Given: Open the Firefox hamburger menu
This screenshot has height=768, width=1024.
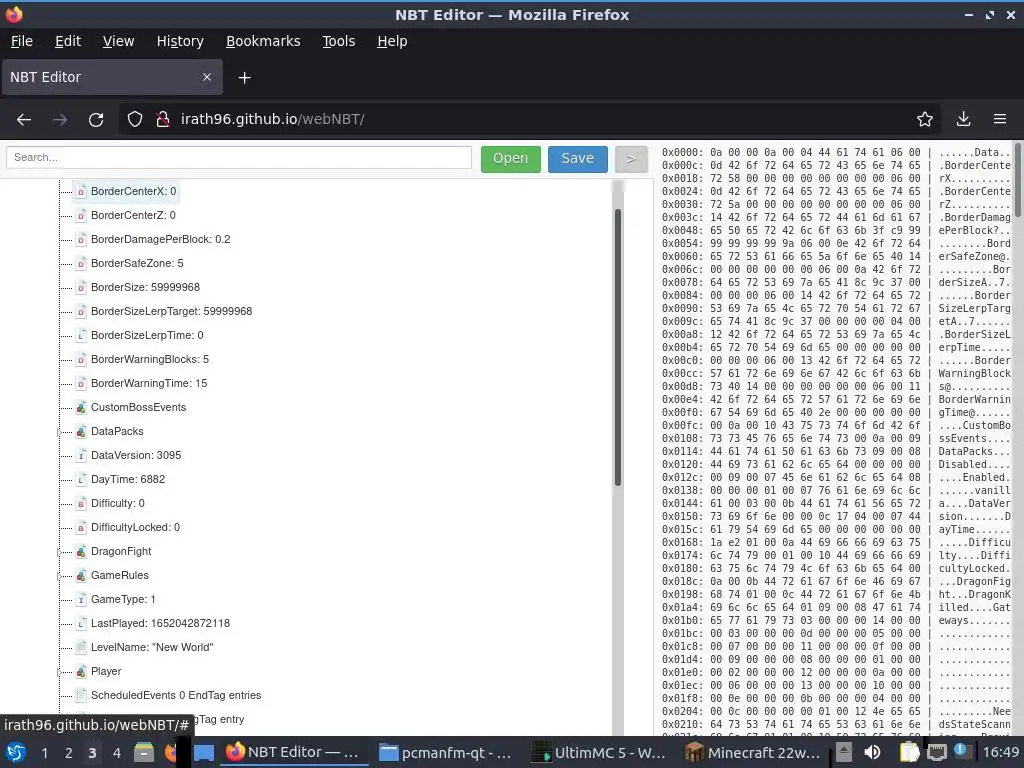Looking at the screenshot, I should point(1000,120).
